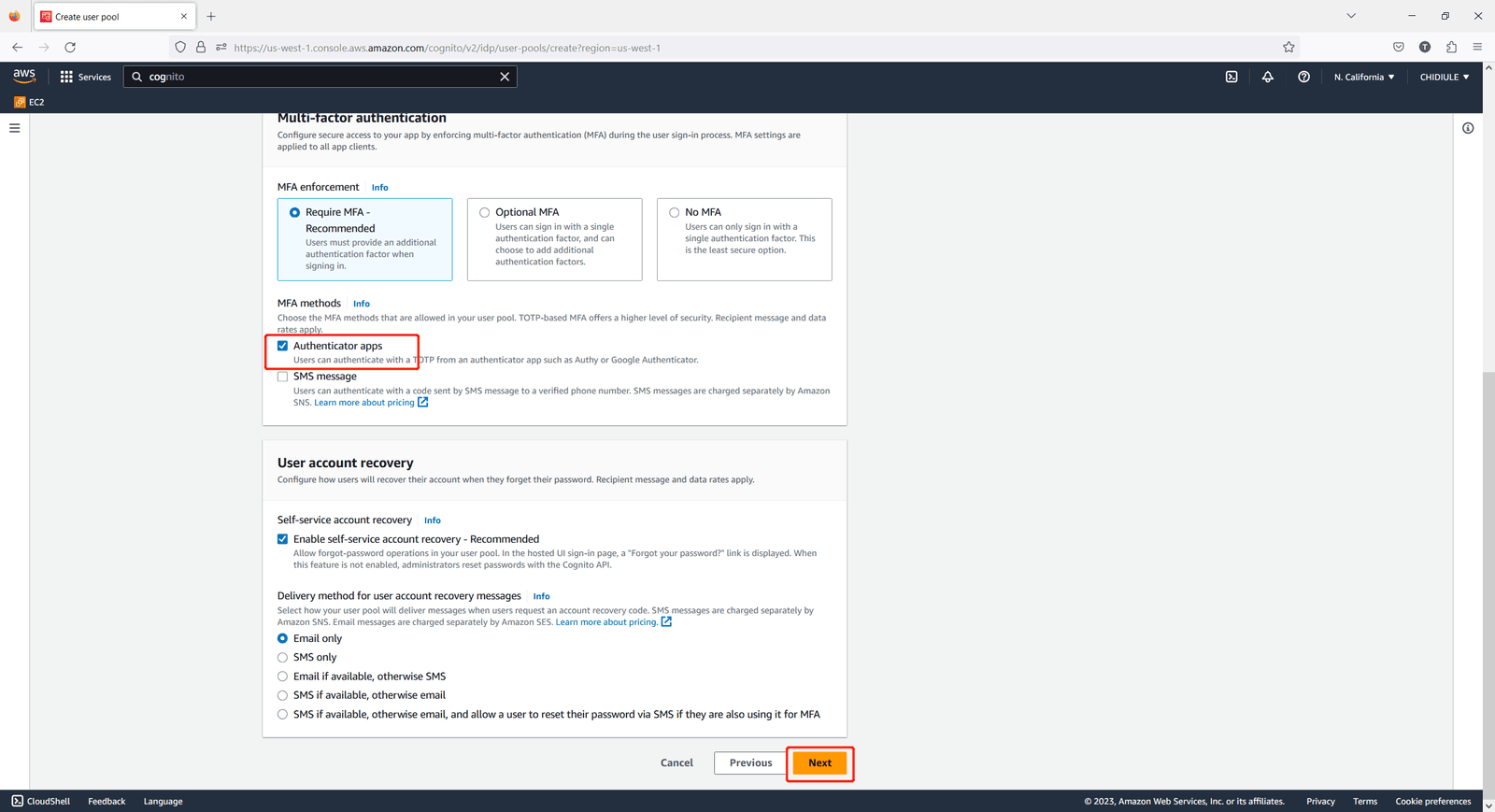Image resolution: width=1495 pixels, height=812 pixels.
Task: Open external link icon beside SES pricing
Action: coord(666,621)
